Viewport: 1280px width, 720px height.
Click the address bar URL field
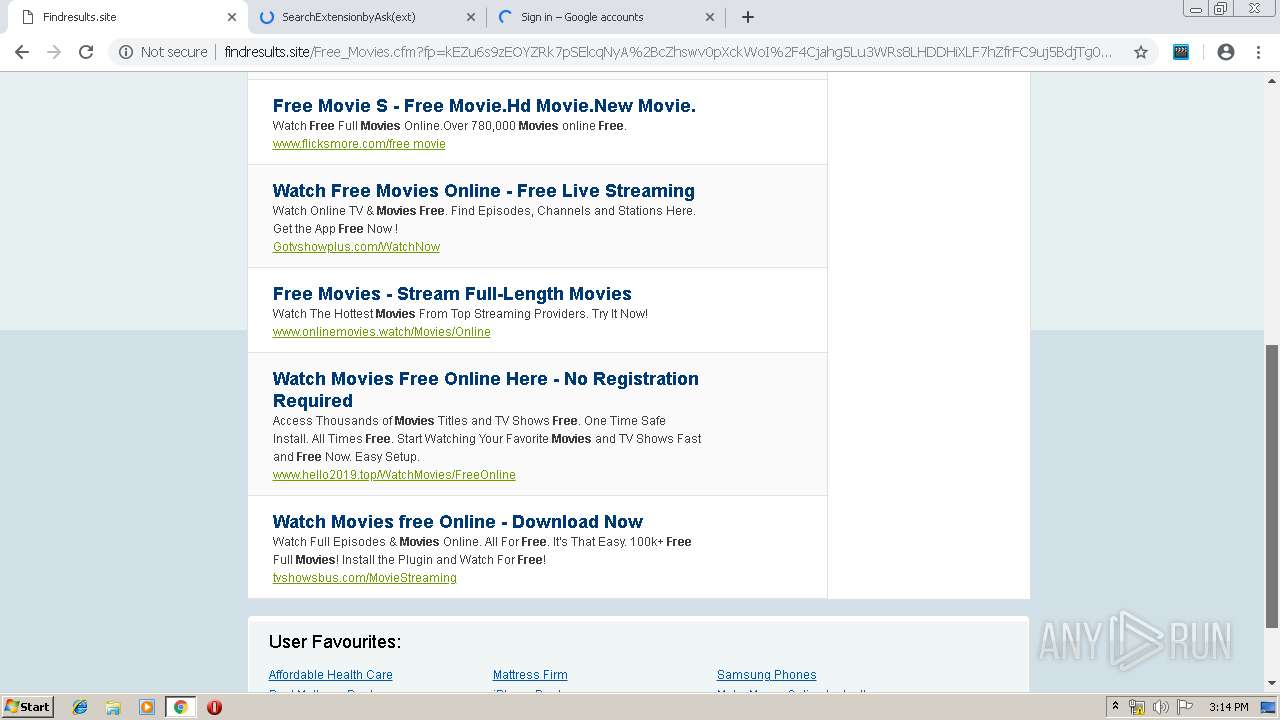coord(668,52)
